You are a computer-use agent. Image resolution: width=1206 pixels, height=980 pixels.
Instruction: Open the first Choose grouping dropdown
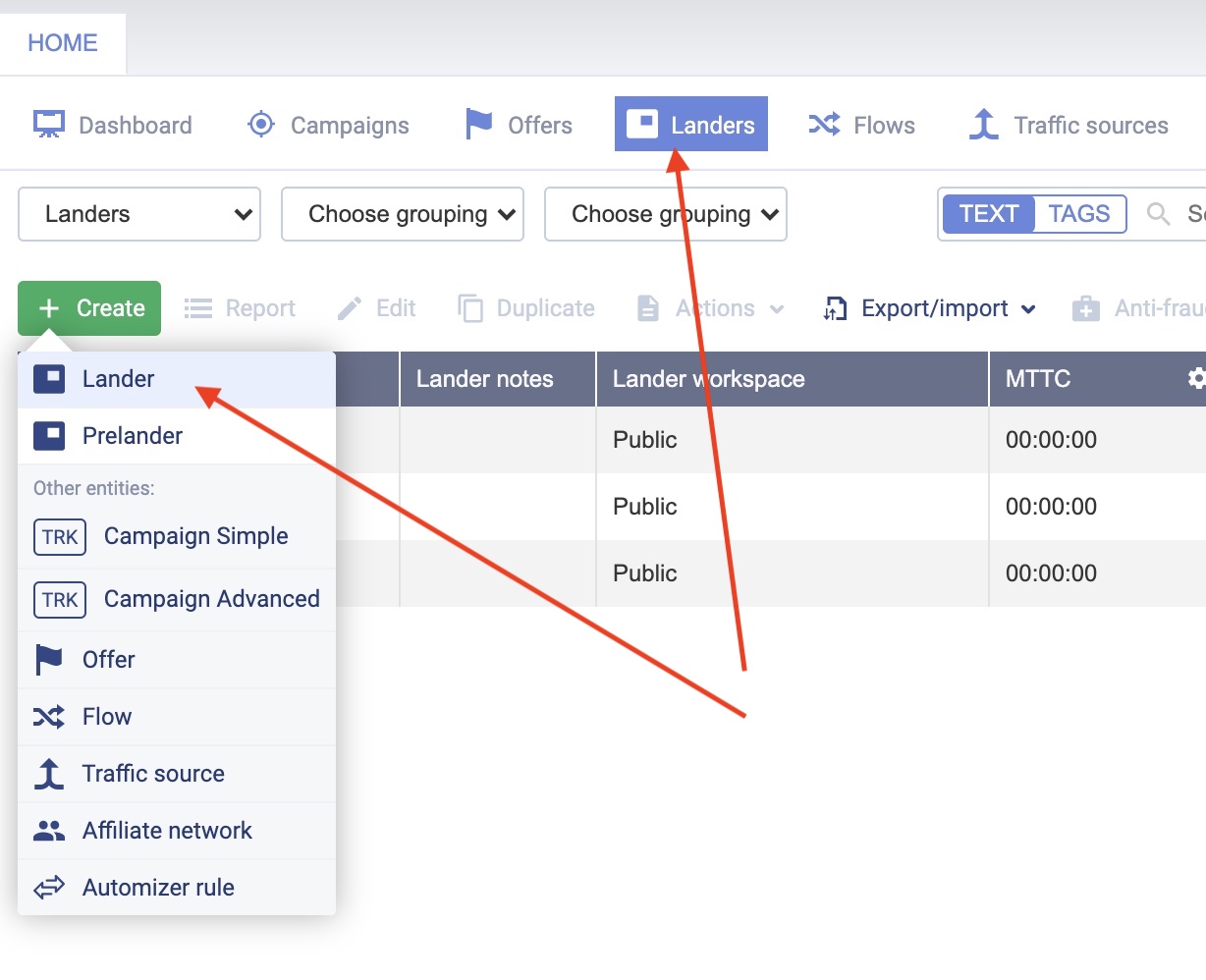coord(402,214)
